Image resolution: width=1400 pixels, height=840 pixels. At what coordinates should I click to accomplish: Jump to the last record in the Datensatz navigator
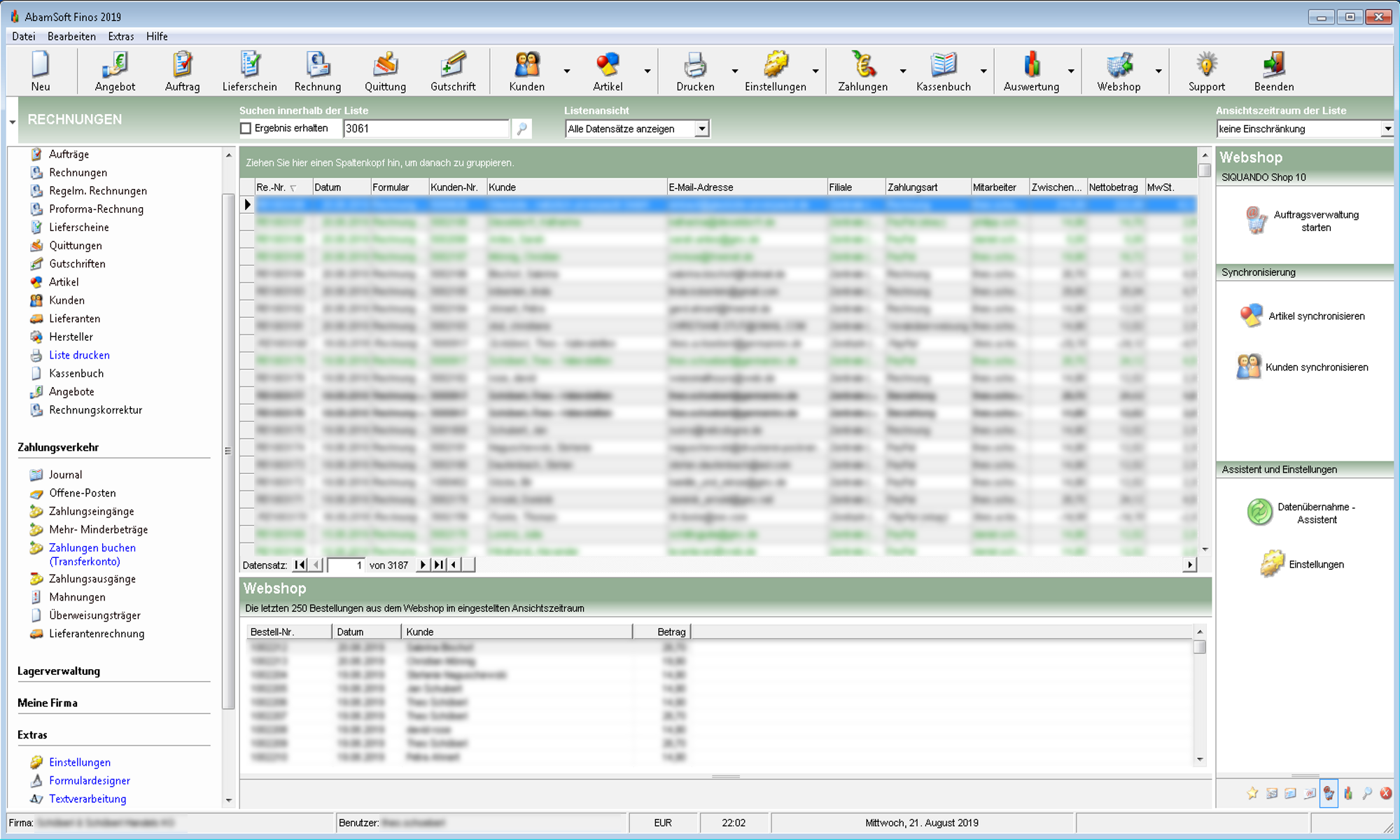pyautogui.click(x=438, y=565)
